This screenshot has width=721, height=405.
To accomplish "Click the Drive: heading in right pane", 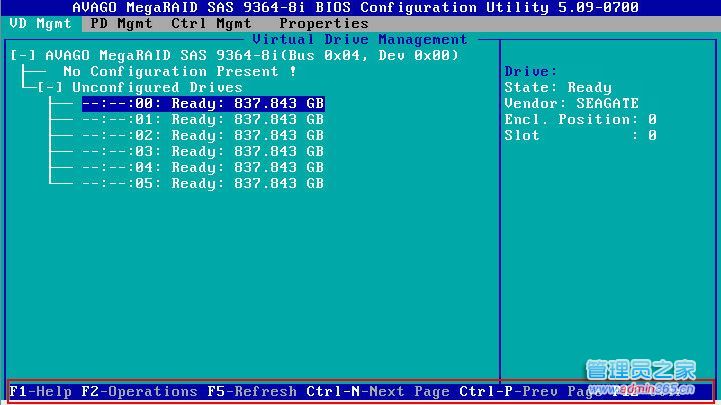I will (531, 71).
